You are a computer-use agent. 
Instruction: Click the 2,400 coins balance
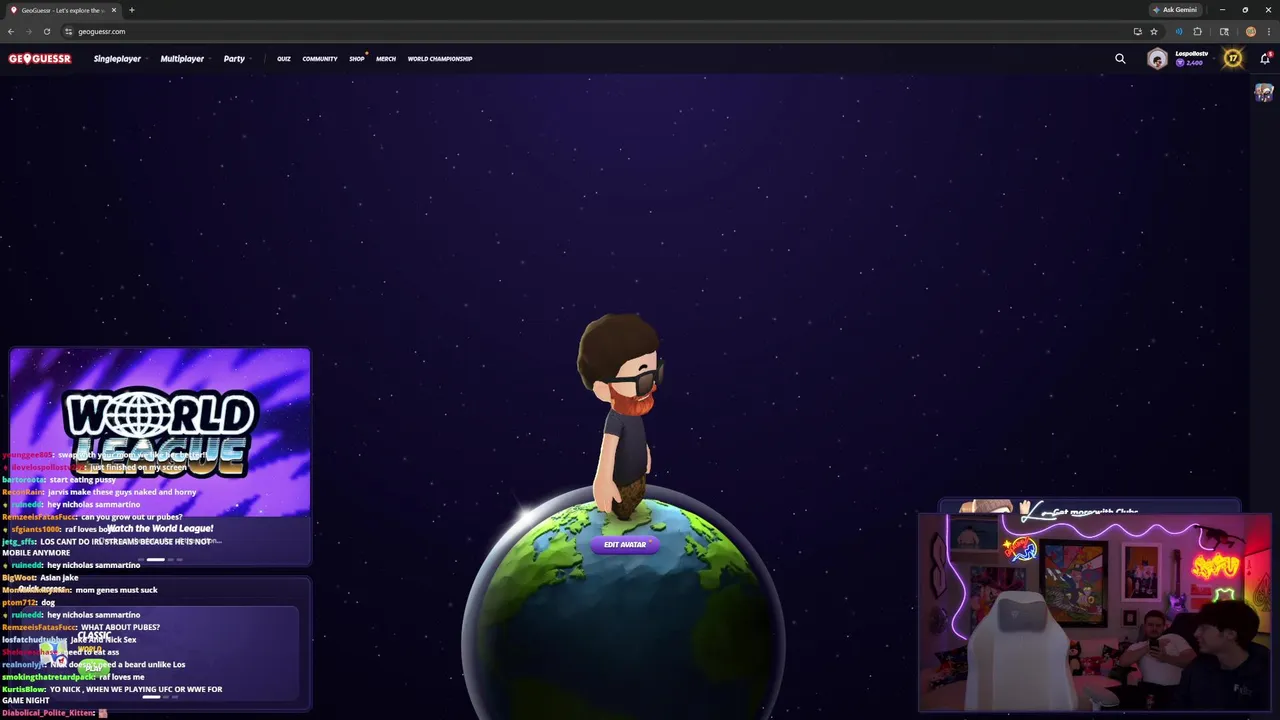(x=1189, y=63)
